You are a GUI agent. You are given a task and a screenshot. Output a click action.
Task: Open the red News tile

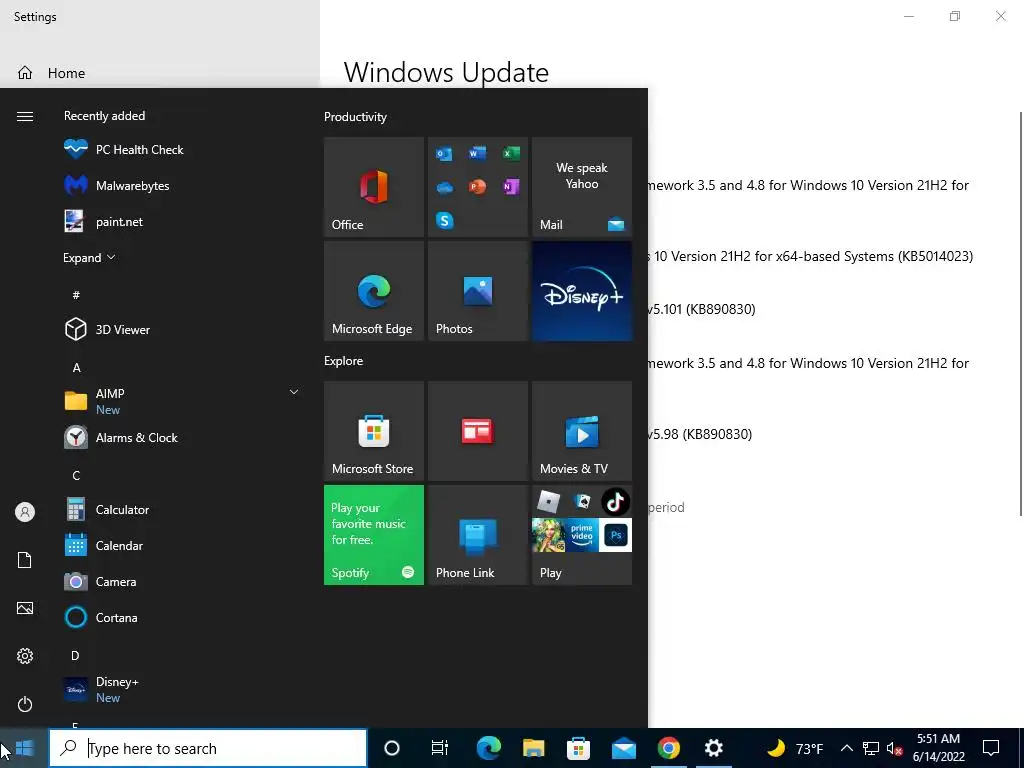tap(478, 431)
